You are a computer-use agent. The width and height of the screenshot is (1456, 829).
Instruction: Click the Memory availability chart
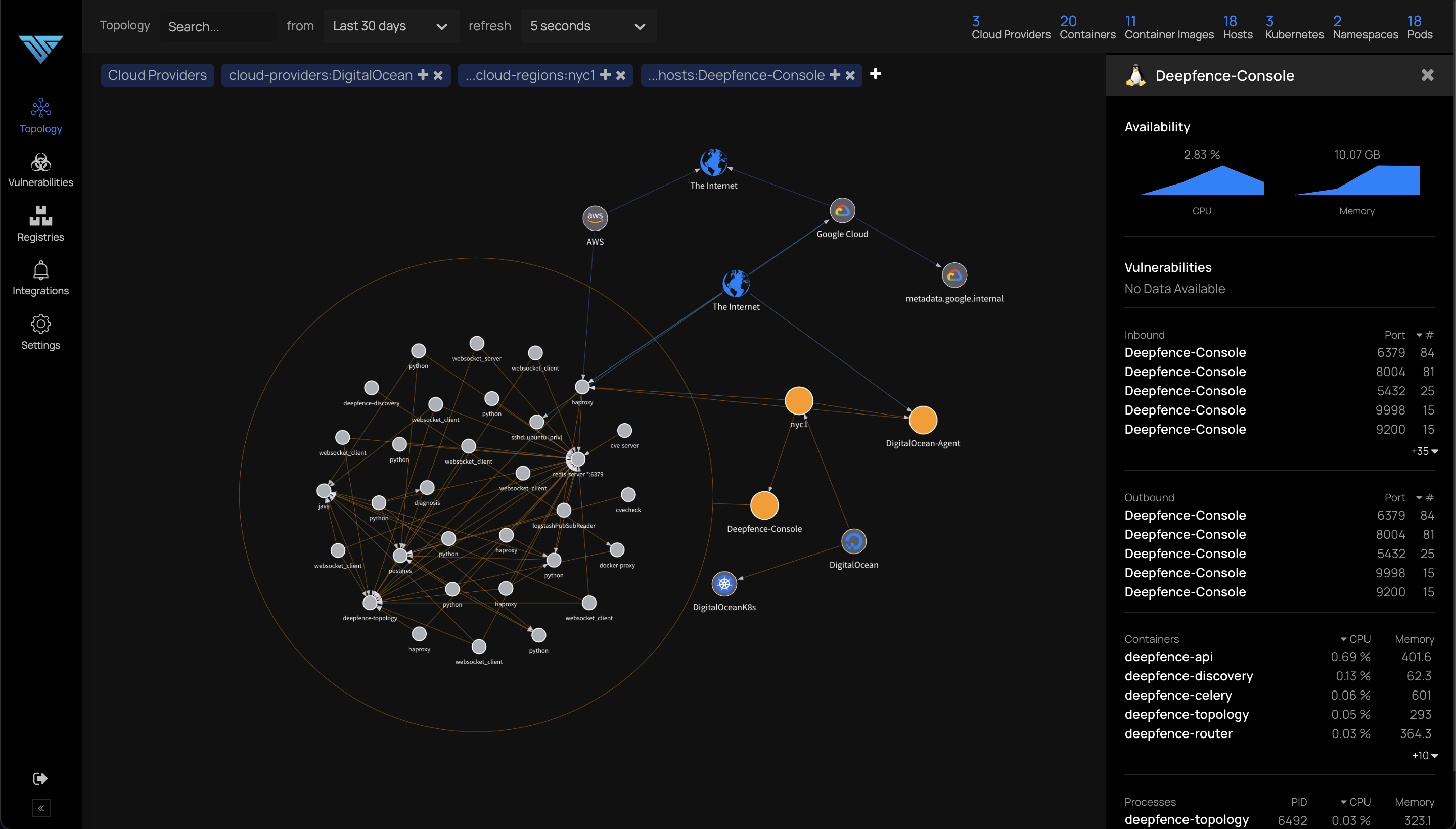pos(1357,180)
